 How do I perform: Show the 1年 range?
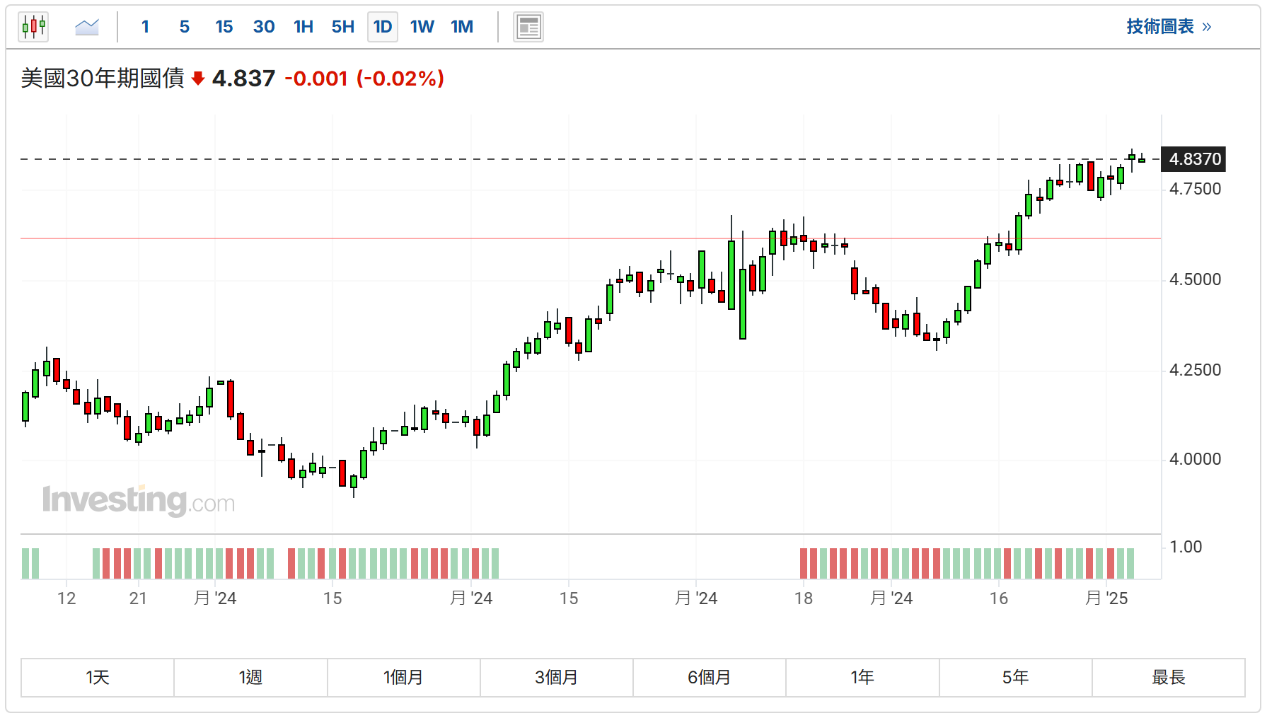pos(862,677)
